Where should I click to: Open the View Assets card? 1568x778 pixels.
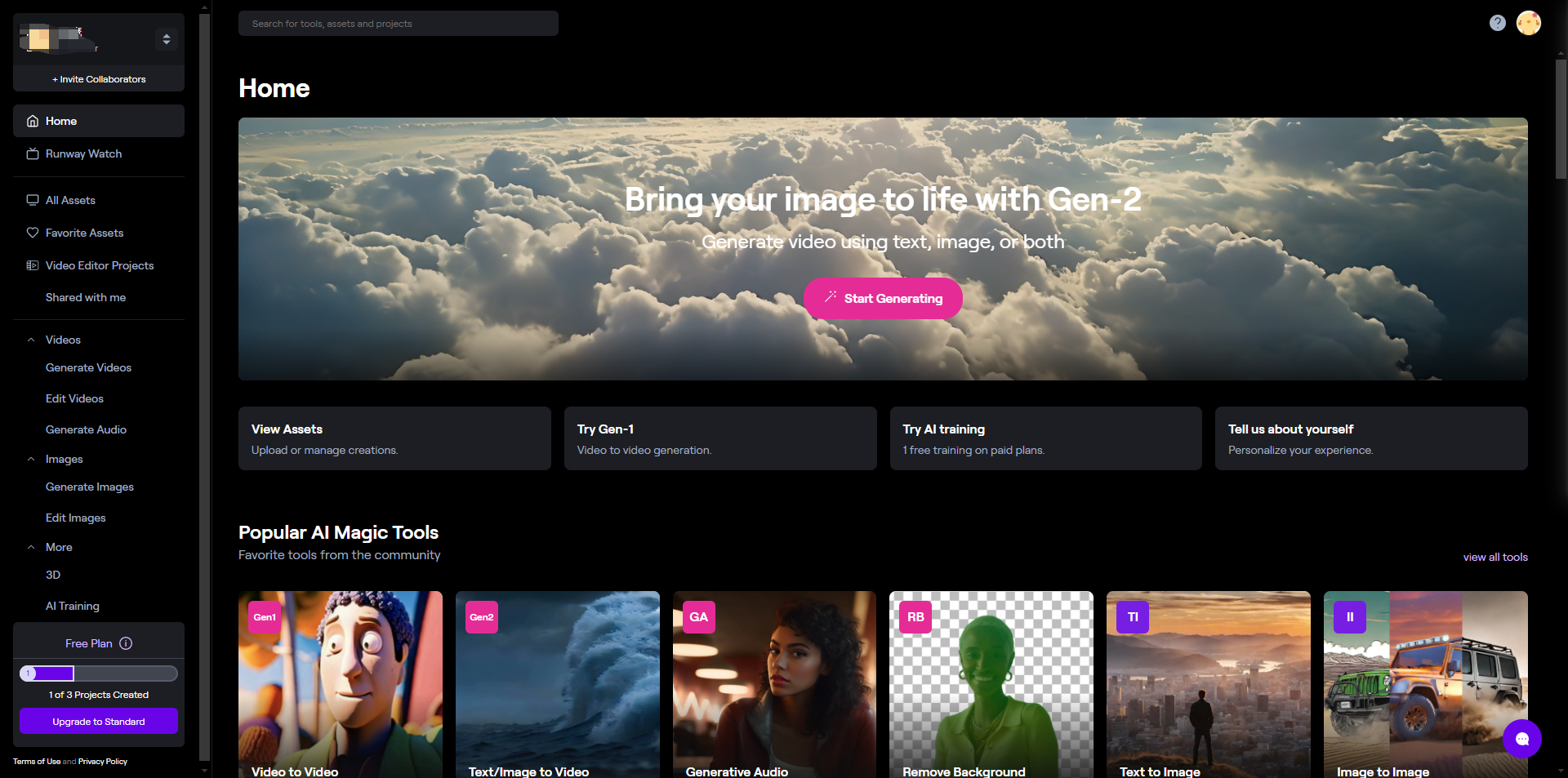[394, 438]
